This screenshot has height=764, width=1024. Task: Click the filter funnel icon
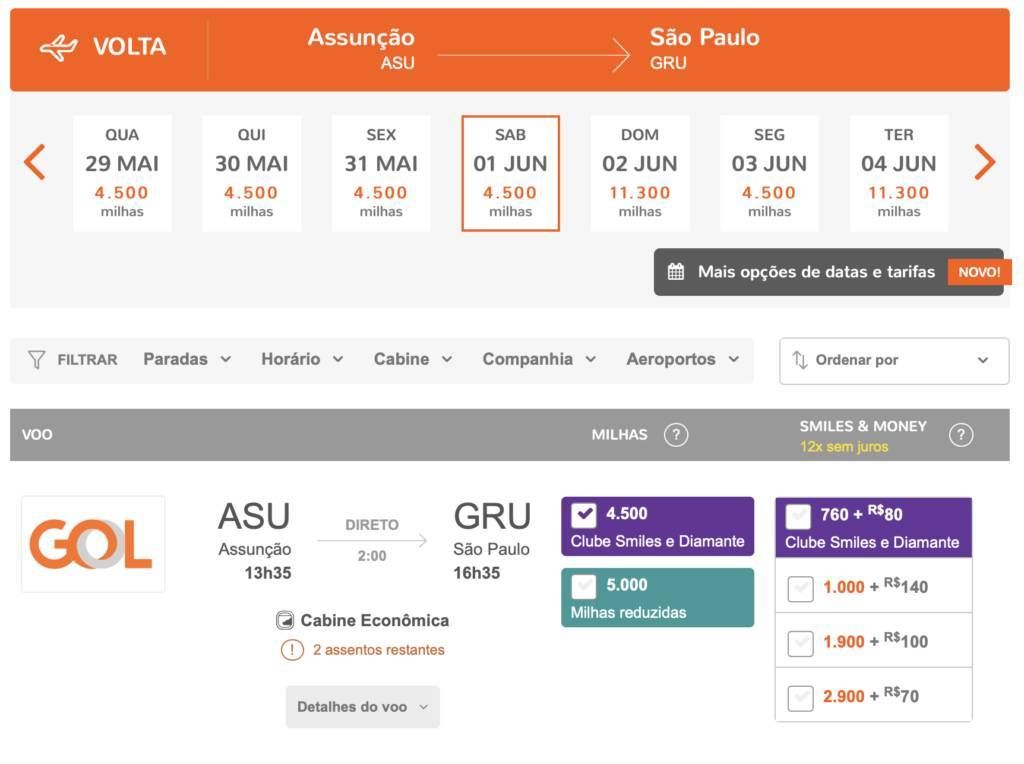37,360
